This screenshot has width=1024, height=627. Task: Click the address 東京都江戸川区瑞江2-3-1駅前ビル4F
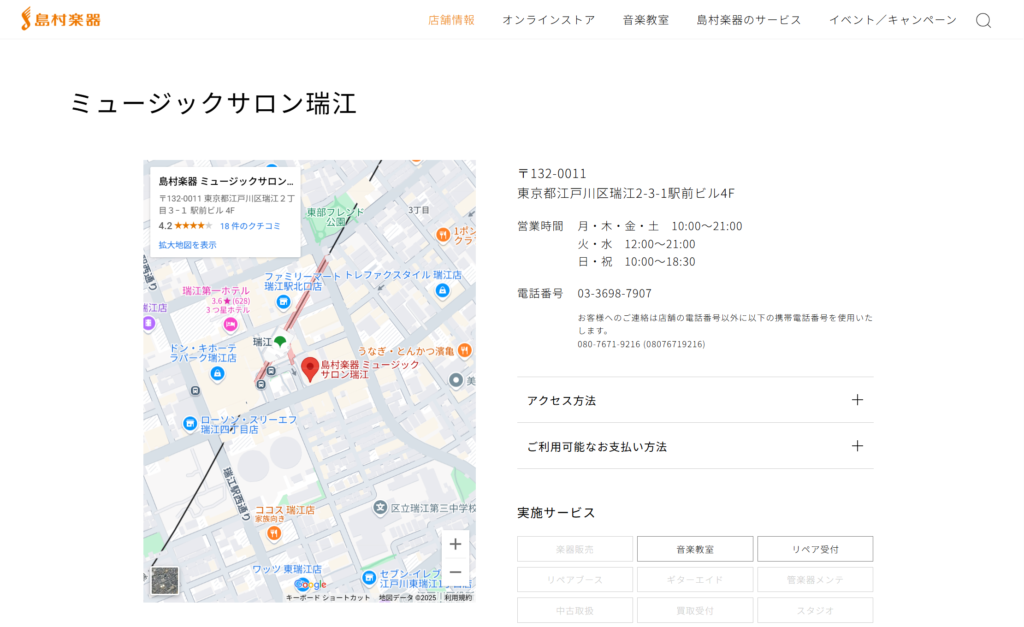tap(626, 193)
